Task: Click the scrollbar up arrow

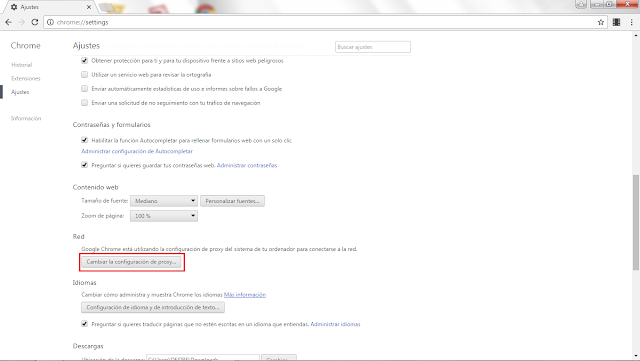Action: pyautogui.click(x=636, y=35)
